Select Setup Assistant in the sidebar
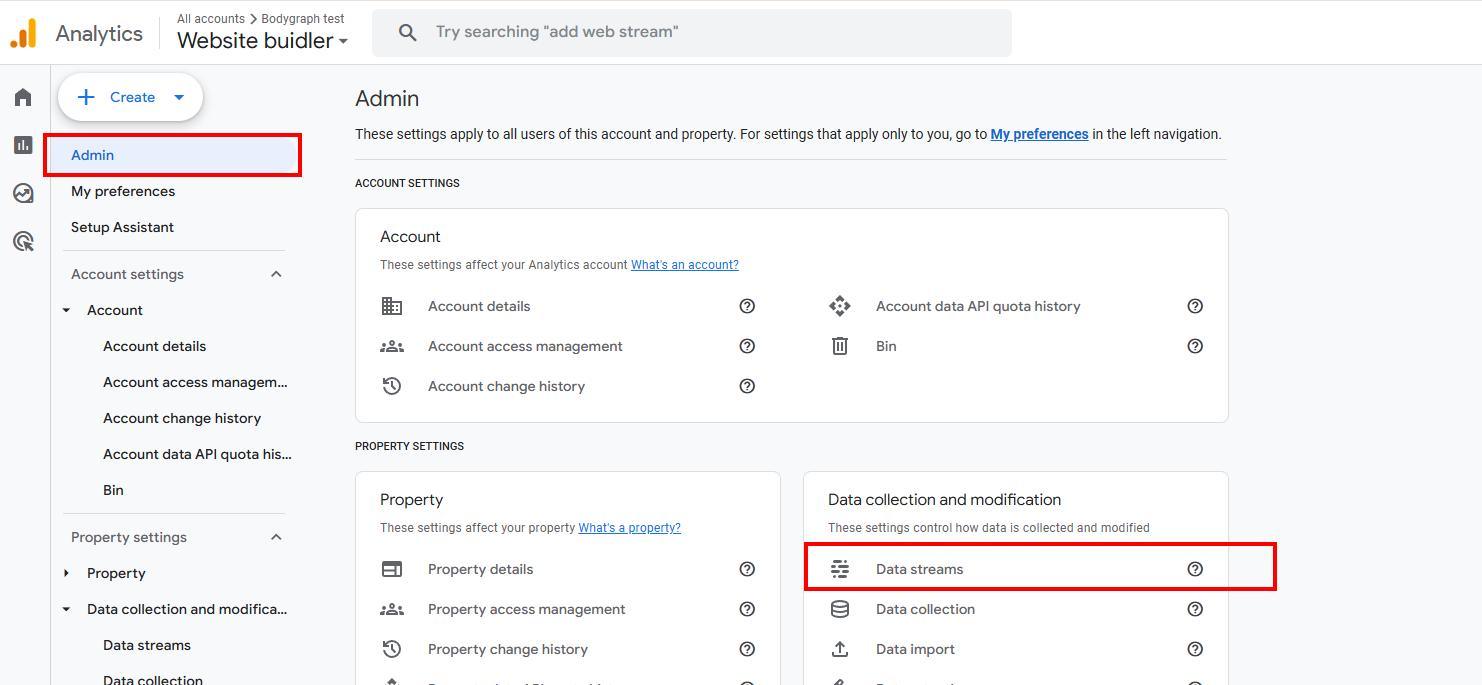This screenshot has width=1482, height=685. [122, 227]
